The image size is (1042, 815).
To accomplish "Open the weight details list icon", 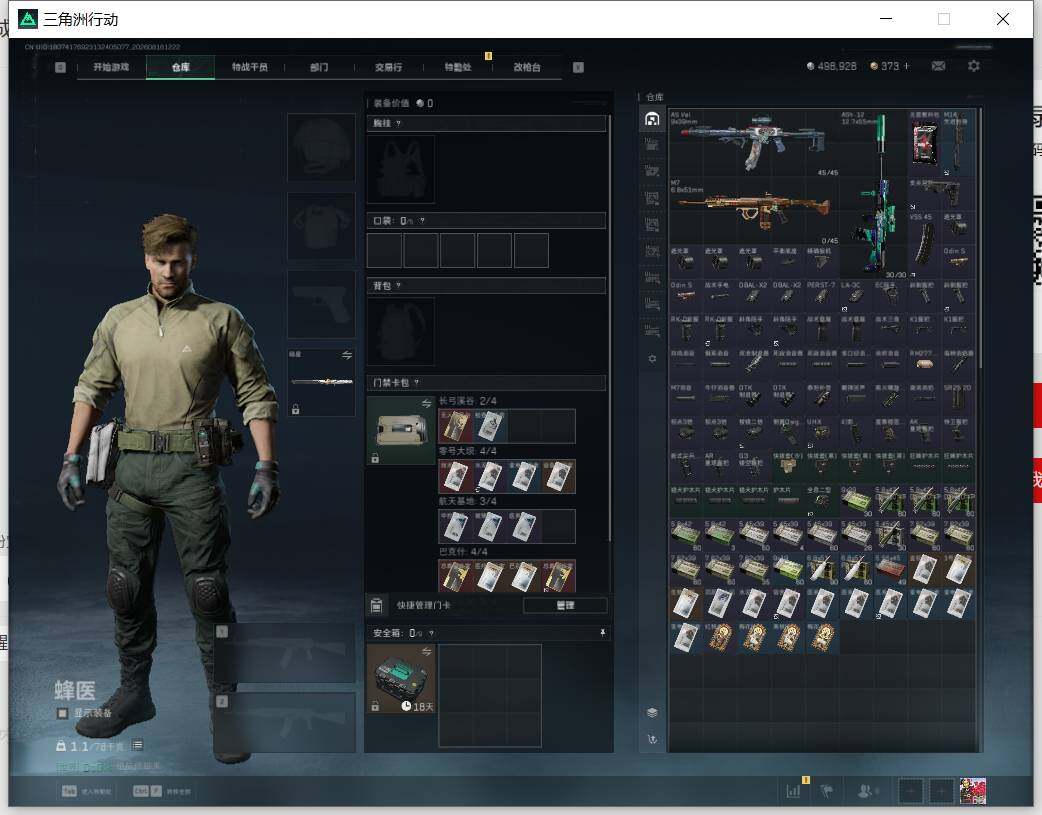I will 137,745.
